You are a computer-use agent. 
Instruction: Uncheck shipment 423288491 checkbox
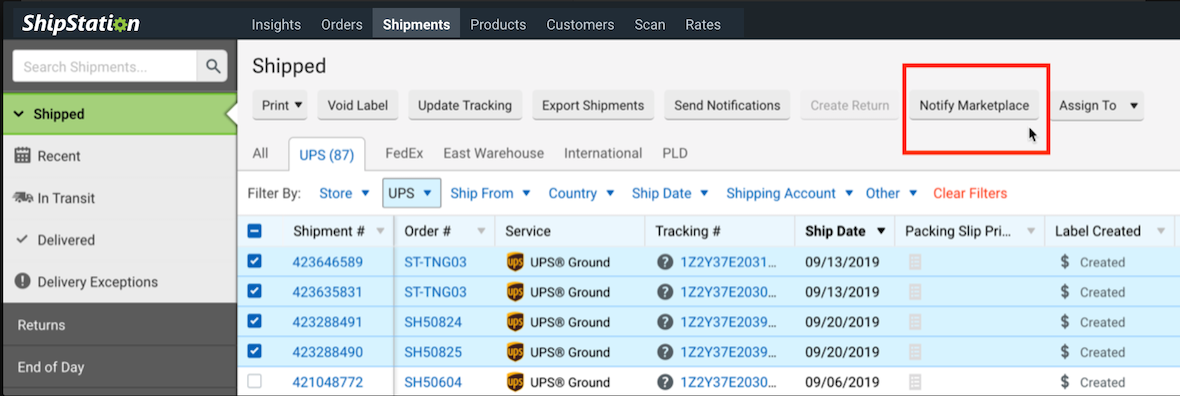pyautogui.click(x=254, y=321)
